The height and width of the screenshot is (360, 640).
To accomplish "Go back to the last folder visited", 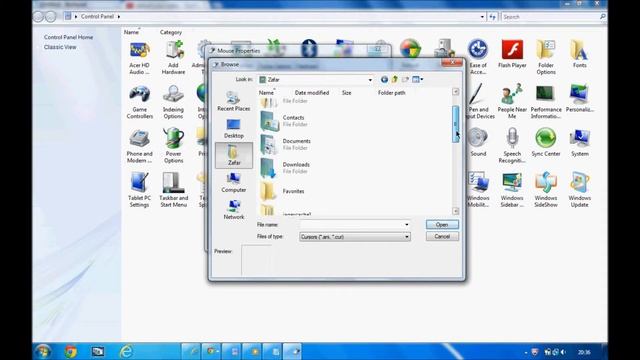I will click(384, 80).
